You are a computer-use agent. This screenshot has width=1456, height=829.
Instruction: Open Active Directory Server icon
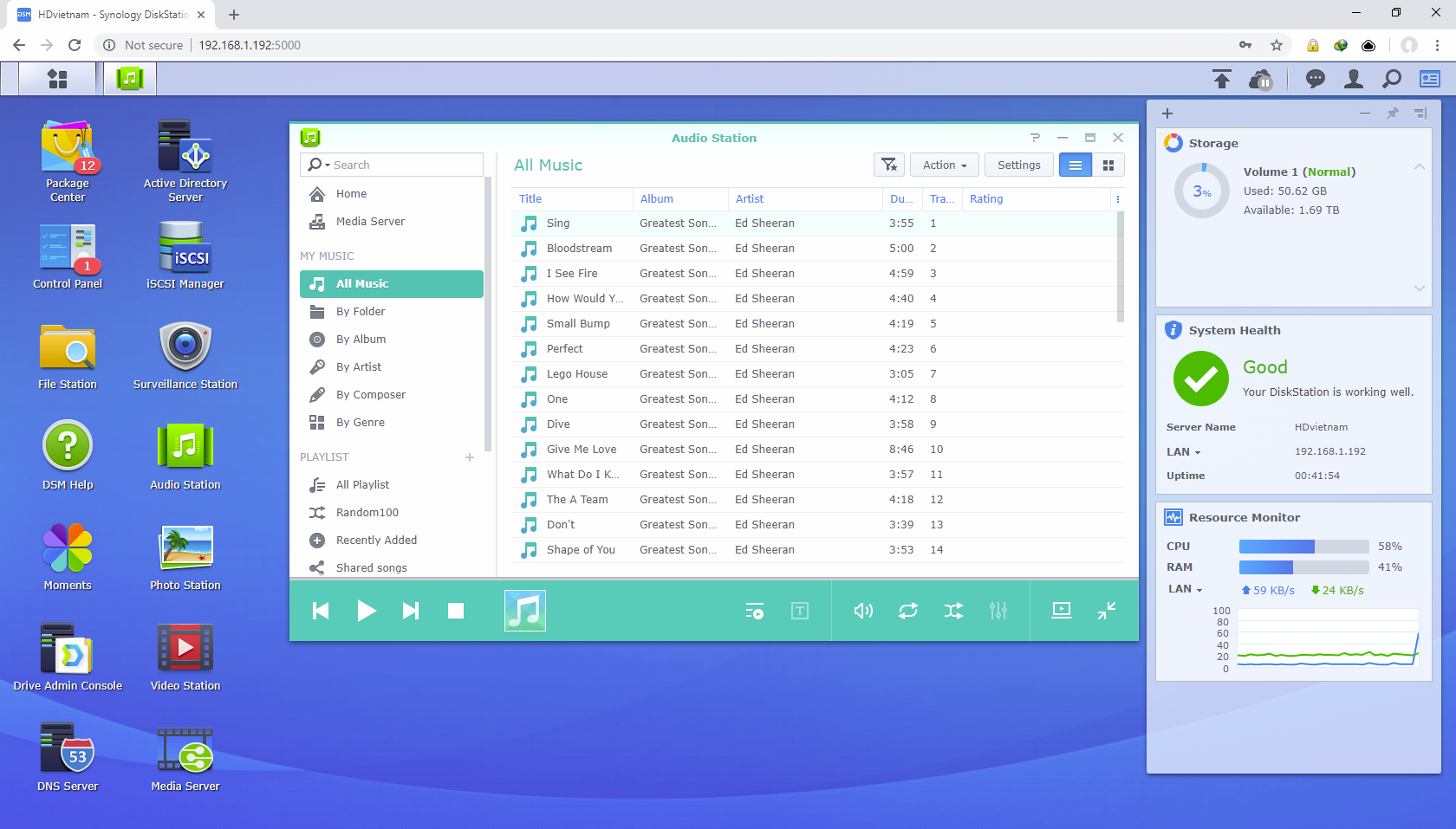tap(185, 162)
